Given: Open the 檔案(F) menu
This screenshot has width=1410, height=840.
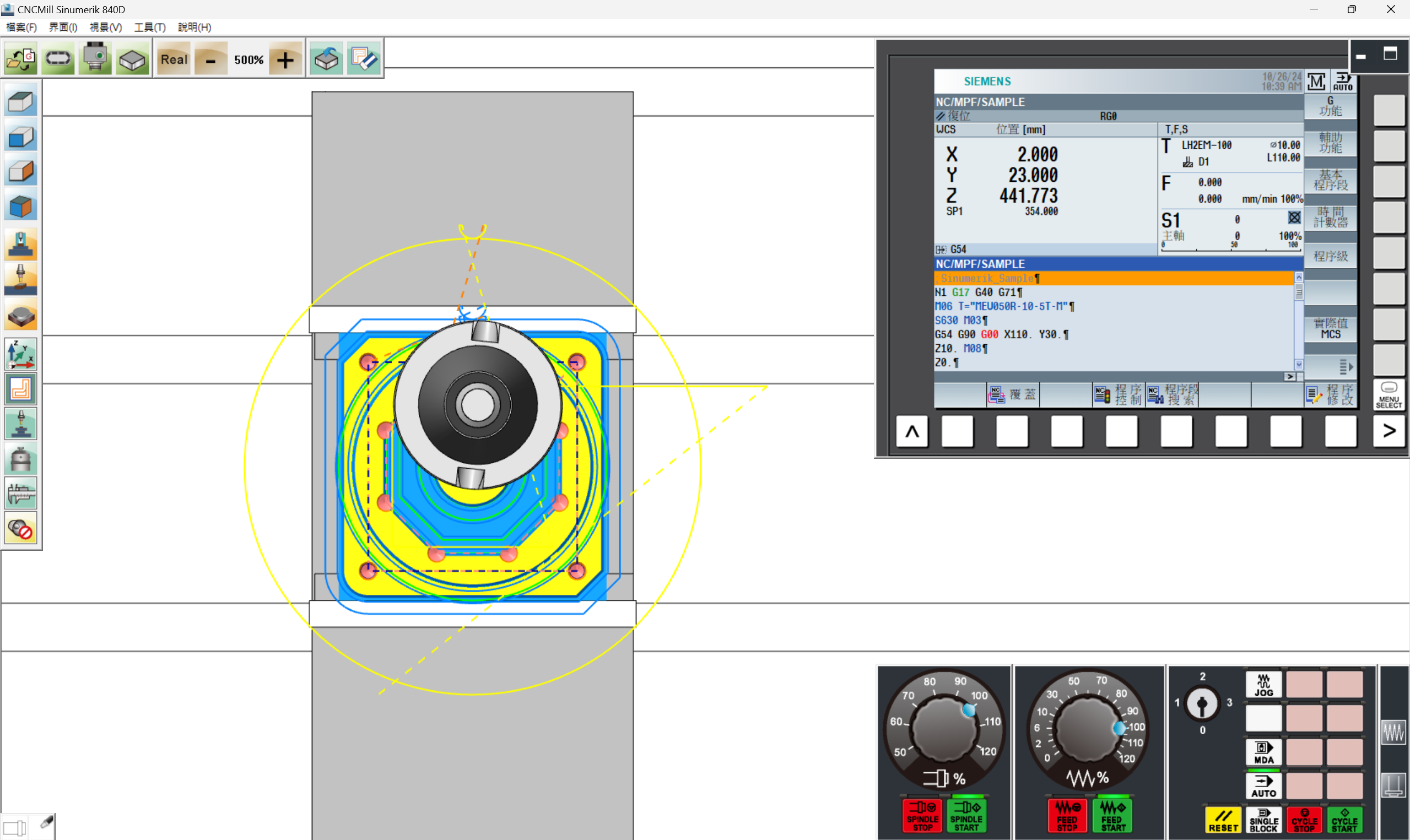Looking at the screenshot, I should pos(21,27).
